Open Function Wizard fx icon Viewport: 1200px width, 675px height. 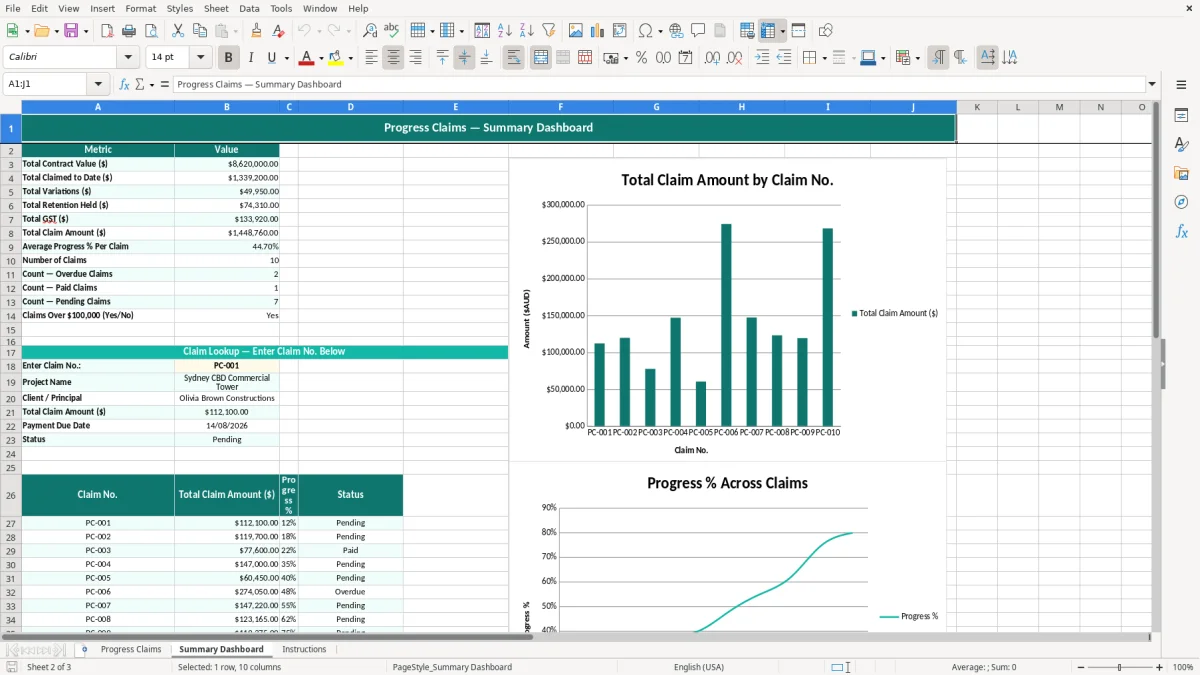pyautogui.click(x=124, y=84)
